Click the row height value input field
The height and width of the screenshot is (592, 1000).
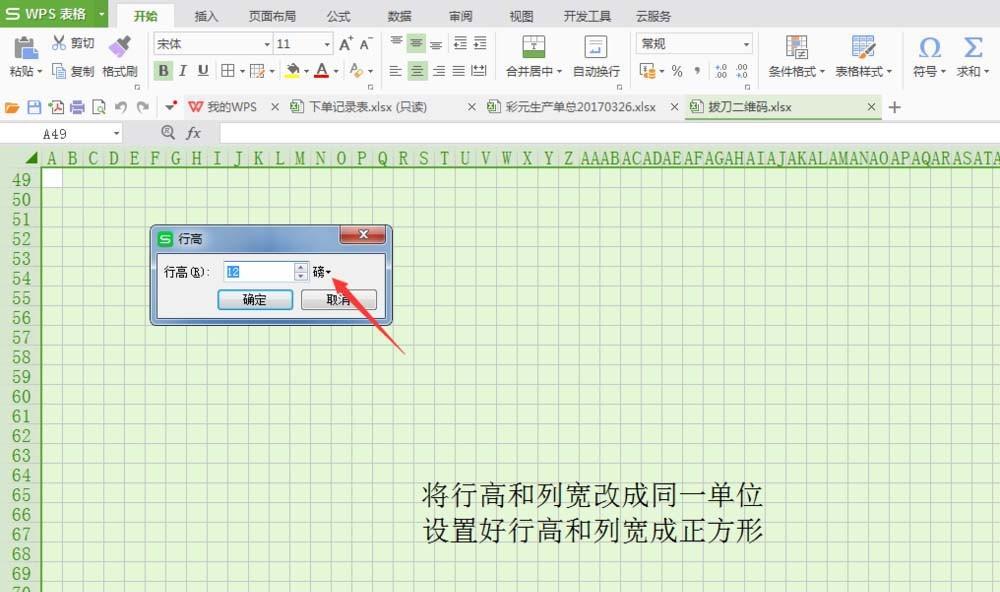tap(258, 270)
